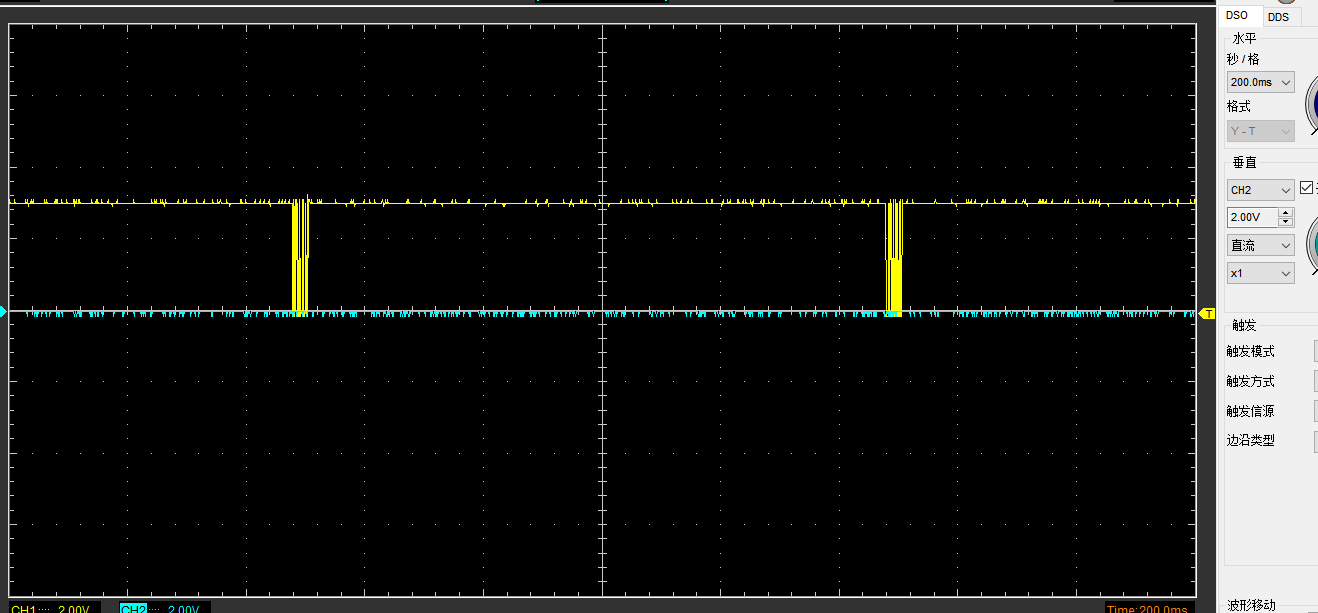The width and height of the screenshot is (1318, 613).
Task: Click the 波形移动 section label
Action: pos(1252,605)
